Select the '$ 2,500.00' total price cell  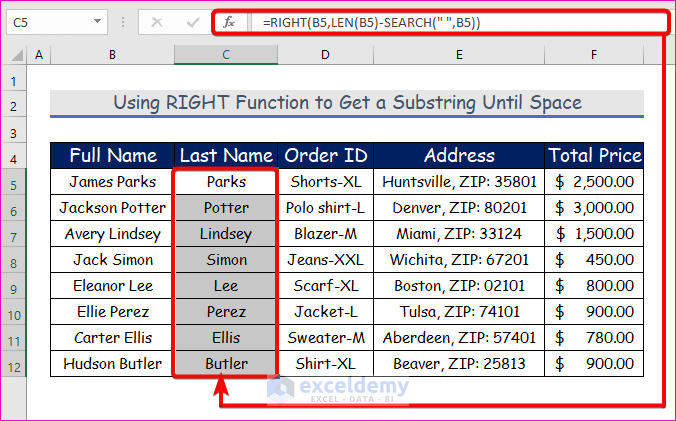594,182
